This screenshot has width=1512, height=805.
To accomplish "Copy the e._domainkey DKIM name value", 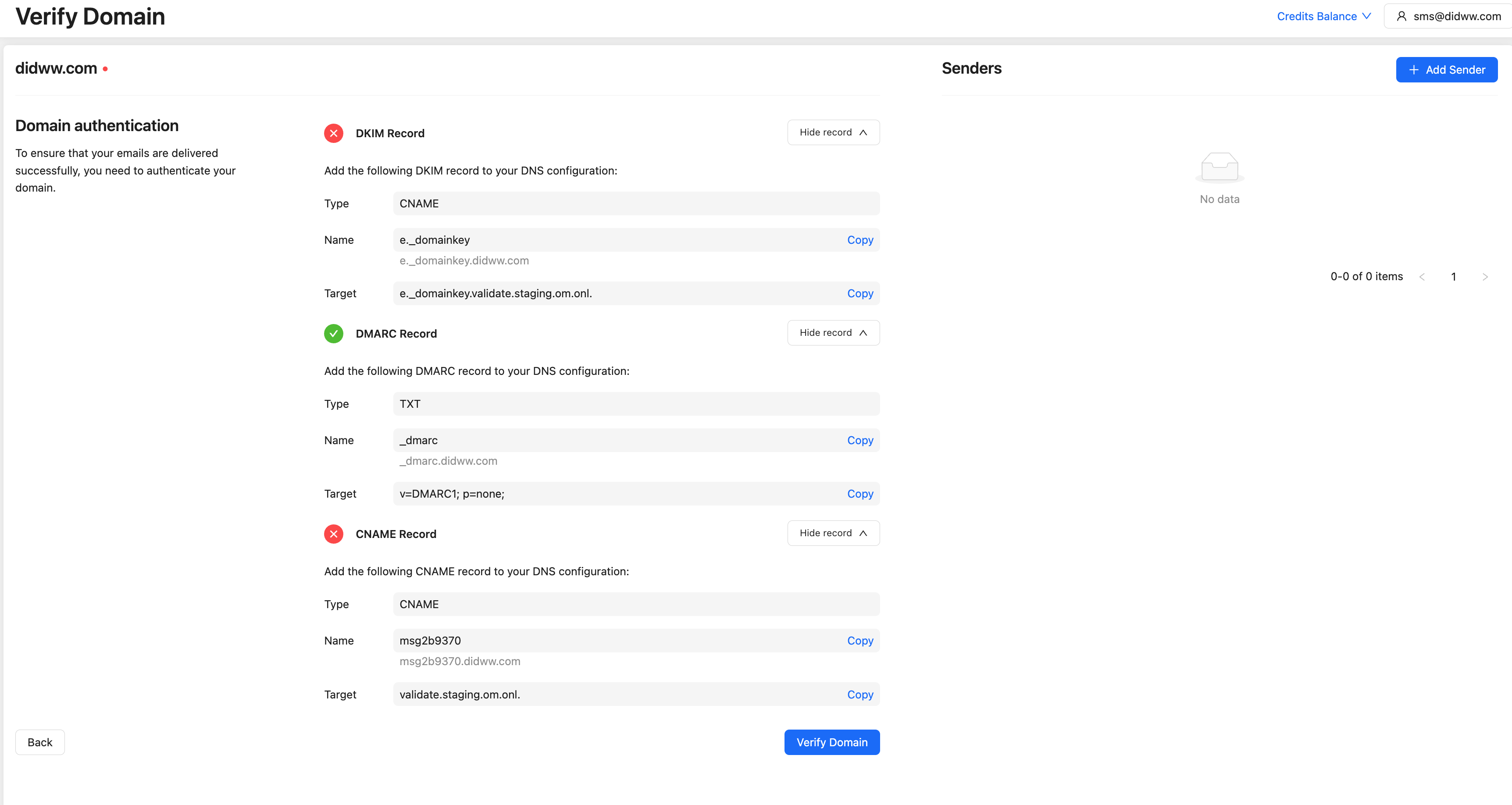I will click(860, 240).
